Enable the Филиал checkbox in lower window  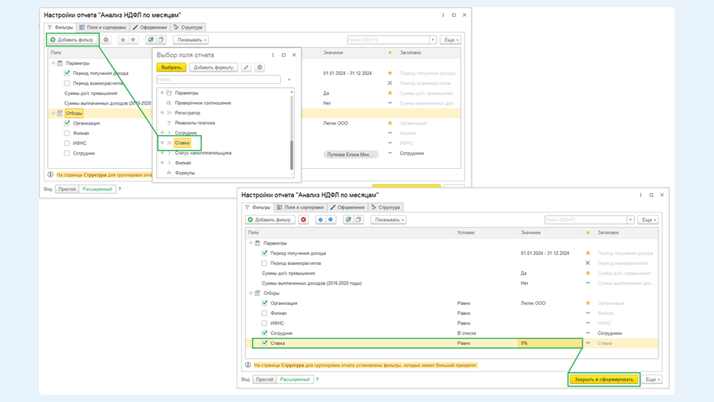click(265, 313)
